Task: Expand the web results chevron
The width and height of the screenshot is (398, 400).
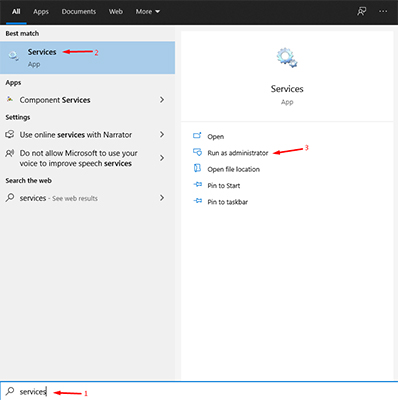Action: click(x=162, y=198)
